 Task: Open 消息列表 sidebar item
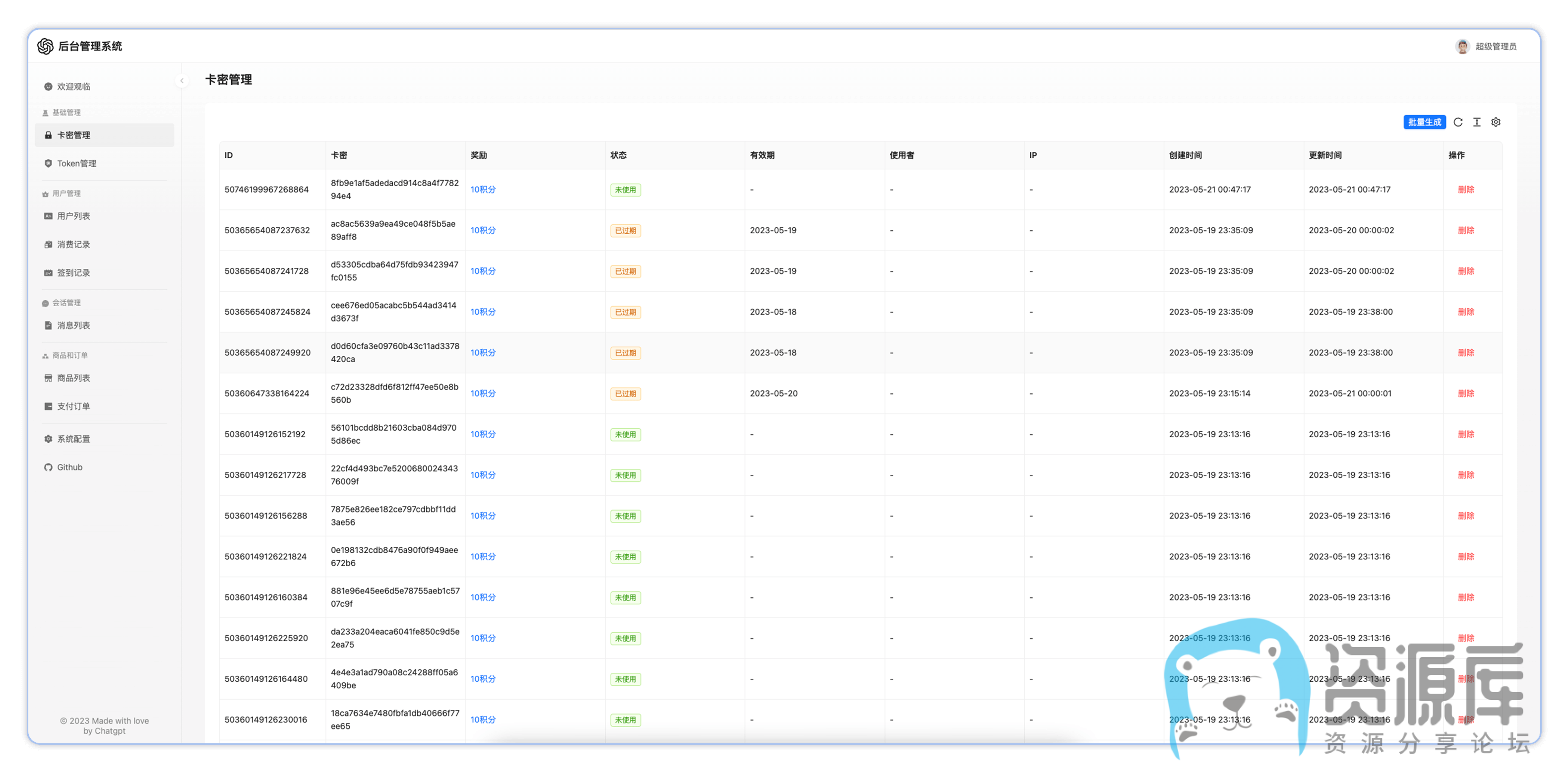[x=73, y=325]
